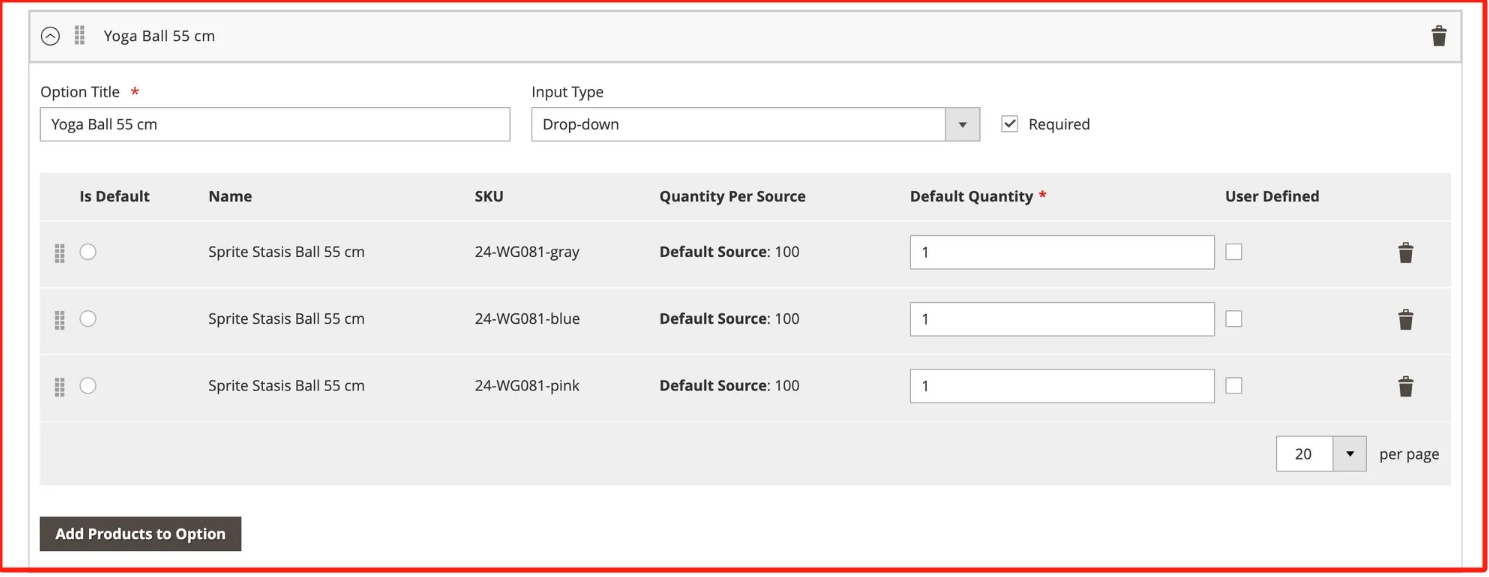Set 24-WG081-gray as default option

pos(88,252)
